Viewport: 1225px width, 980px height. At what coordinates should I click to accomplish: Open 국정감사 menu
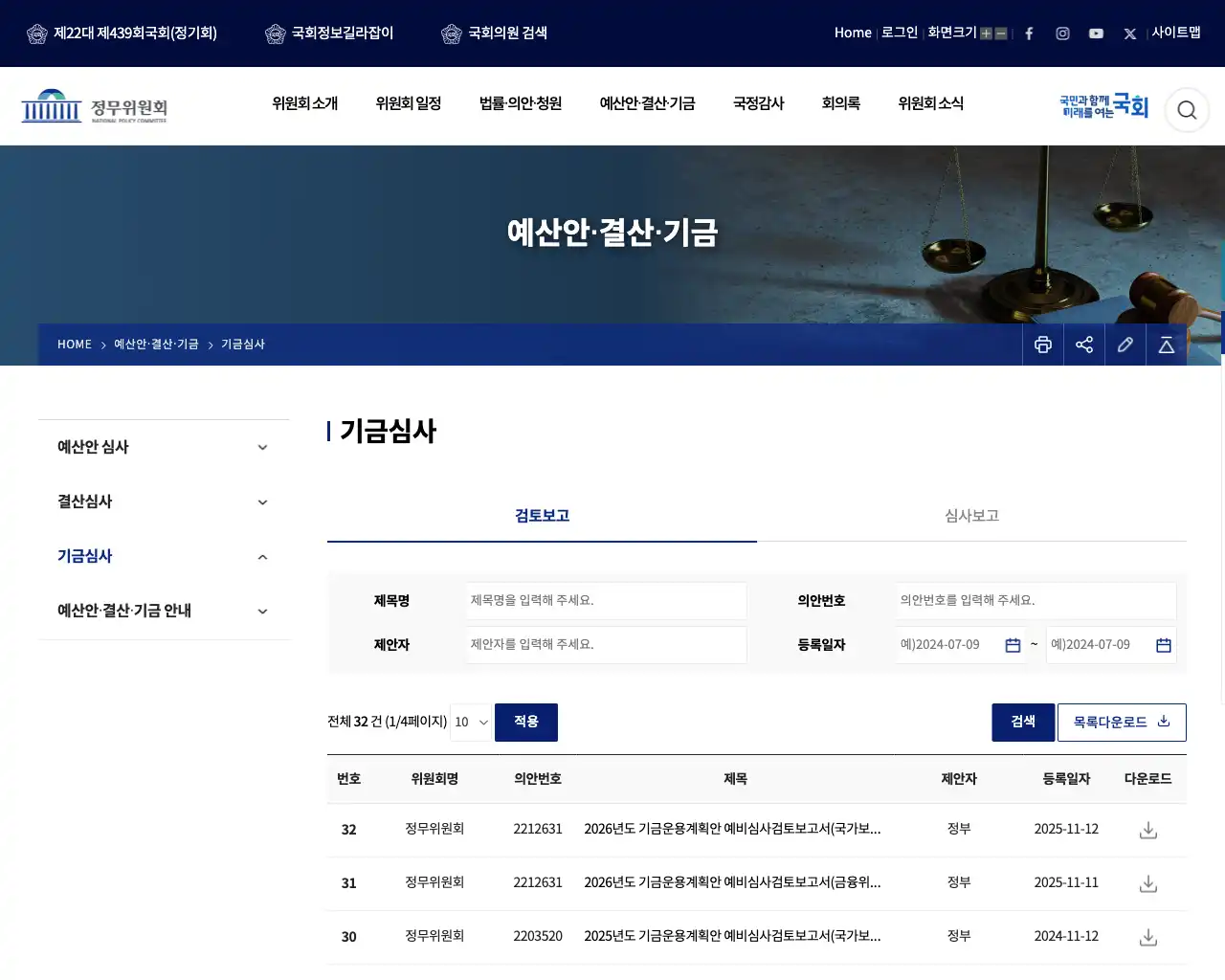coord(759,103)
